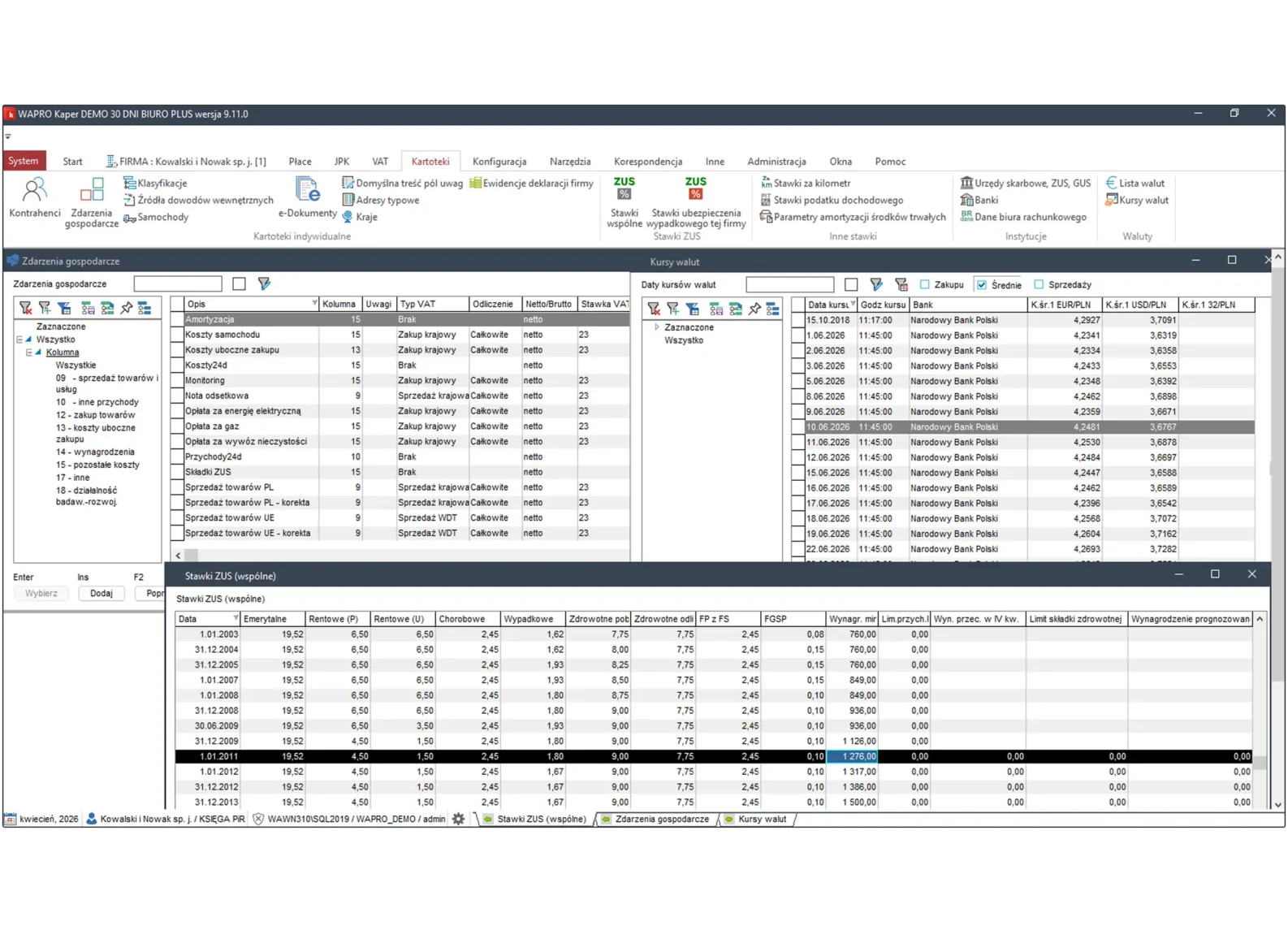Open Adresy typowe
Screen dimensions: 1288x930
[381, 201]
